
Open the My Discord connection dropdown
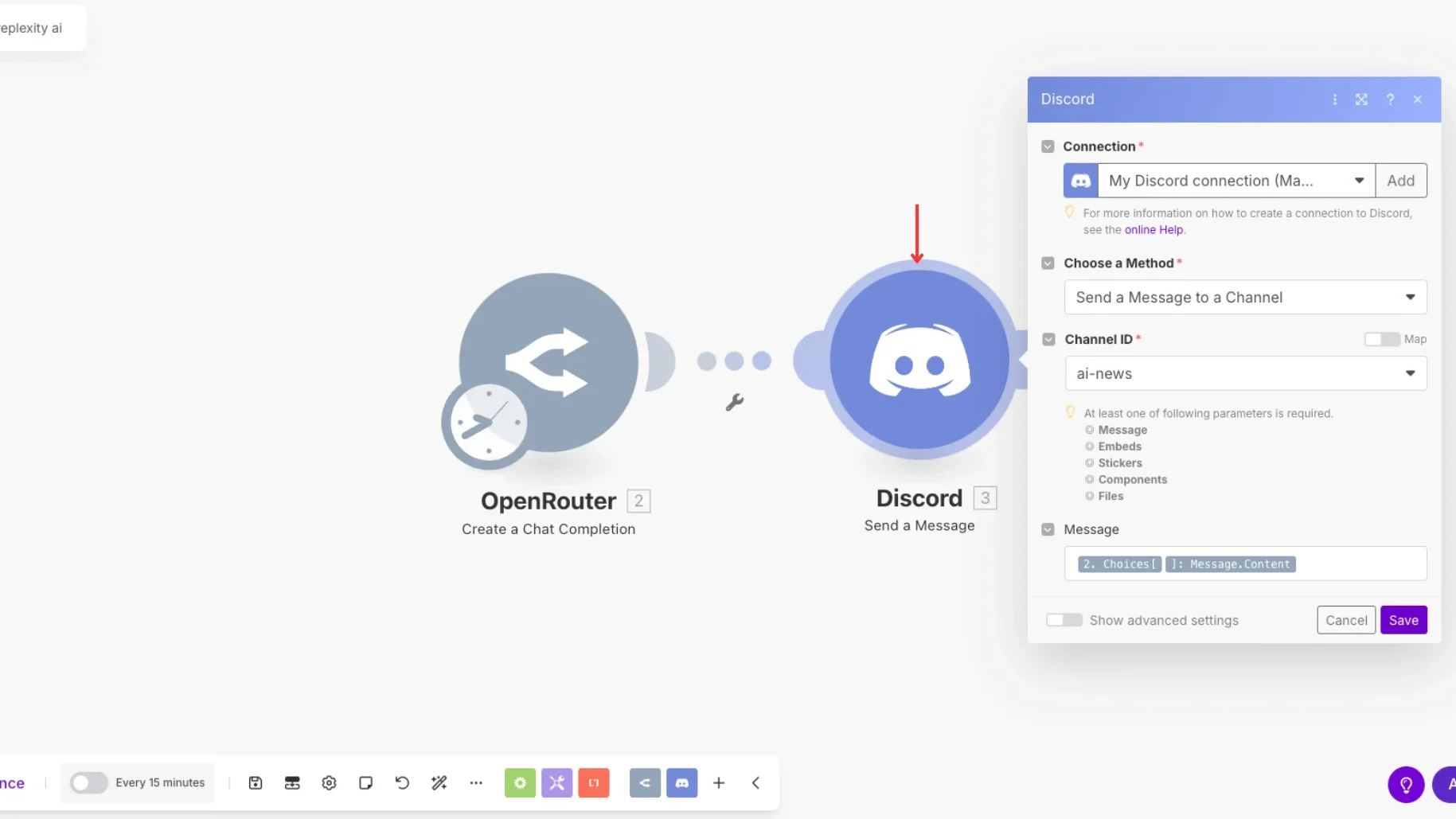click(x=1236, y=181)
